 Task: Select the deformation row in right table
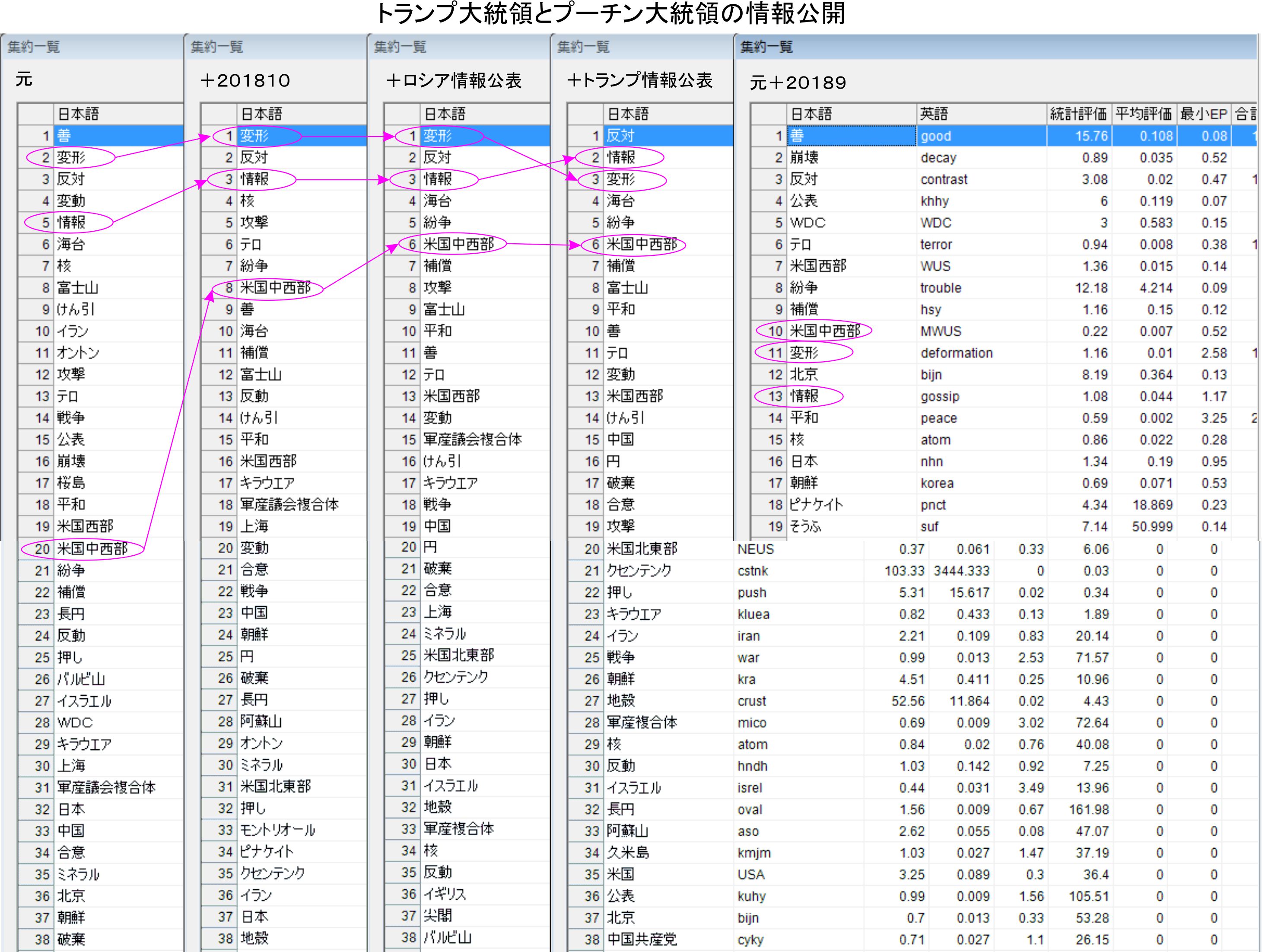pyautogui.click(x=956, y=353)
